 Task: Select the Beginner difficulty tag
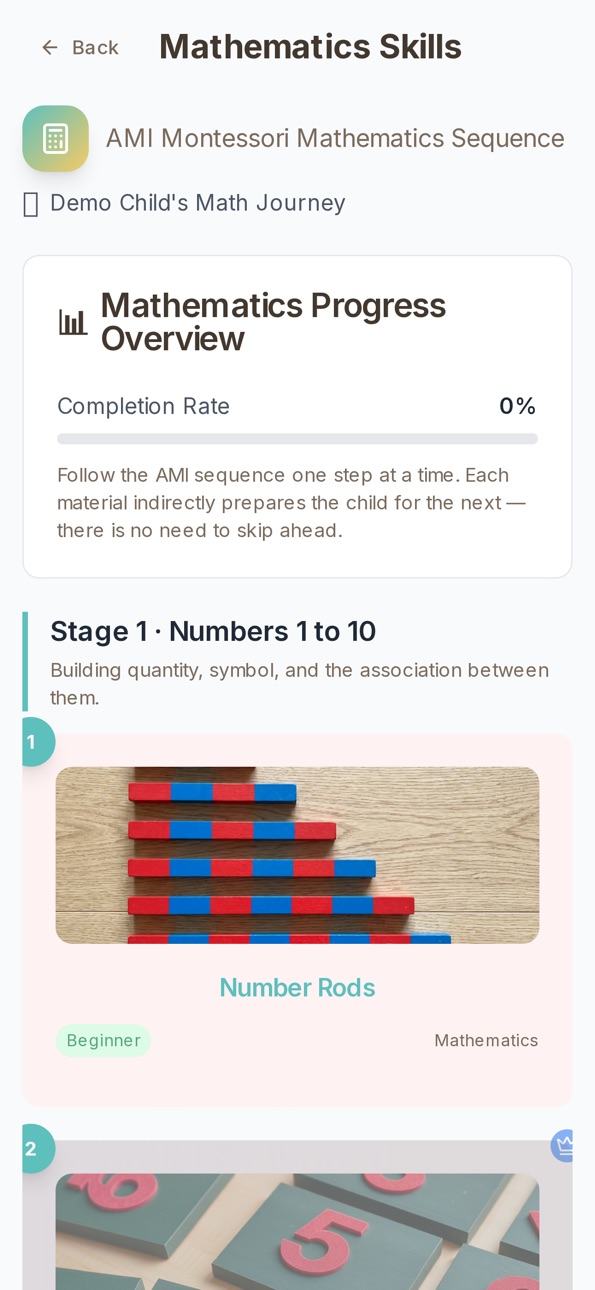pyautogui.click(x=103, y=1041)
